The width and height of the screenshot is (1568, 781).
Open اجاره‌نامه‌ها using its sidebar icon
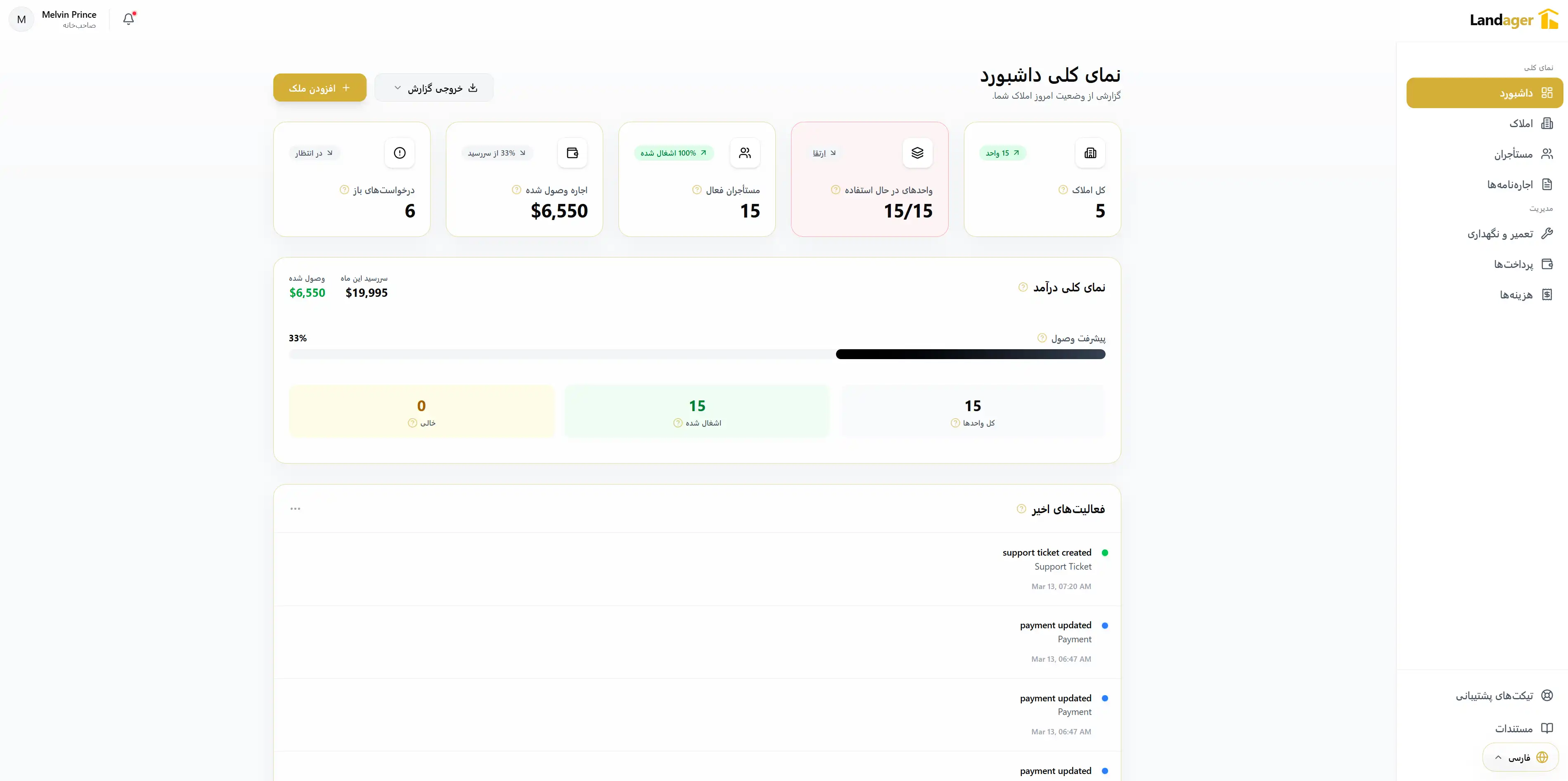click(x=1548, y=184)
